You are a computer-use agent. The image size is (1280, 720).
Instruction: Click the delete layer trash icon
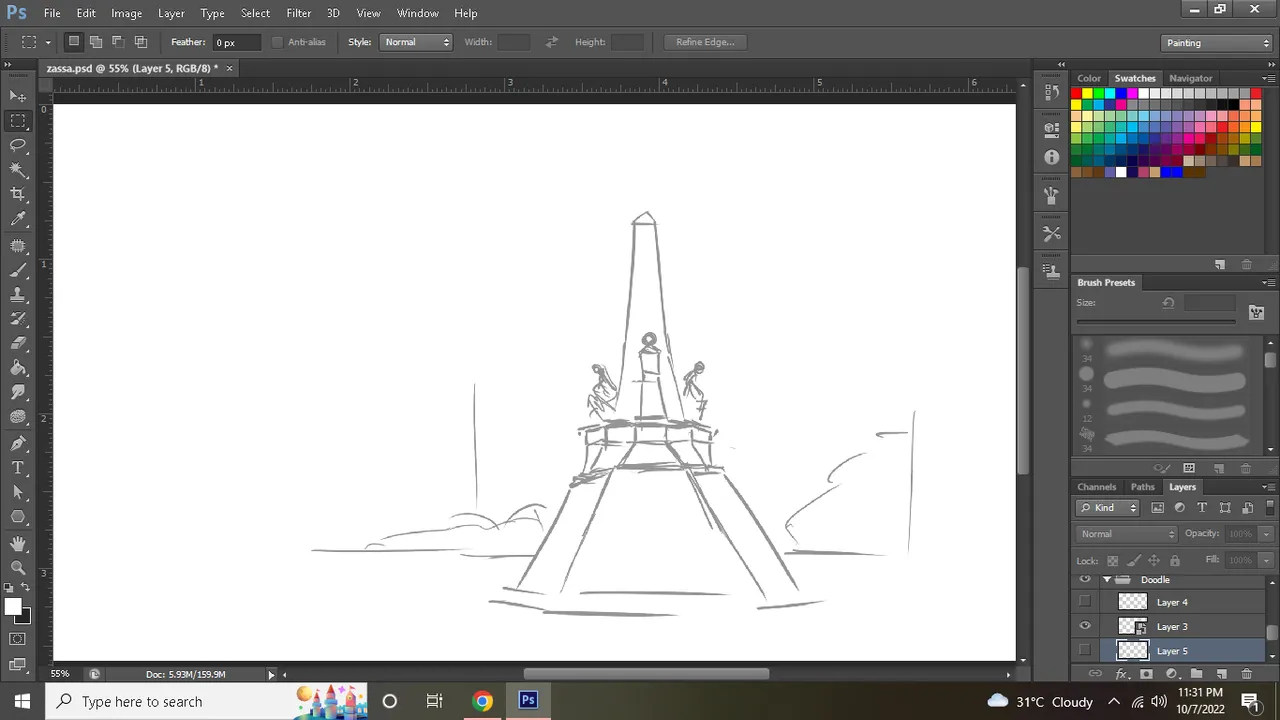(1246, 674)
